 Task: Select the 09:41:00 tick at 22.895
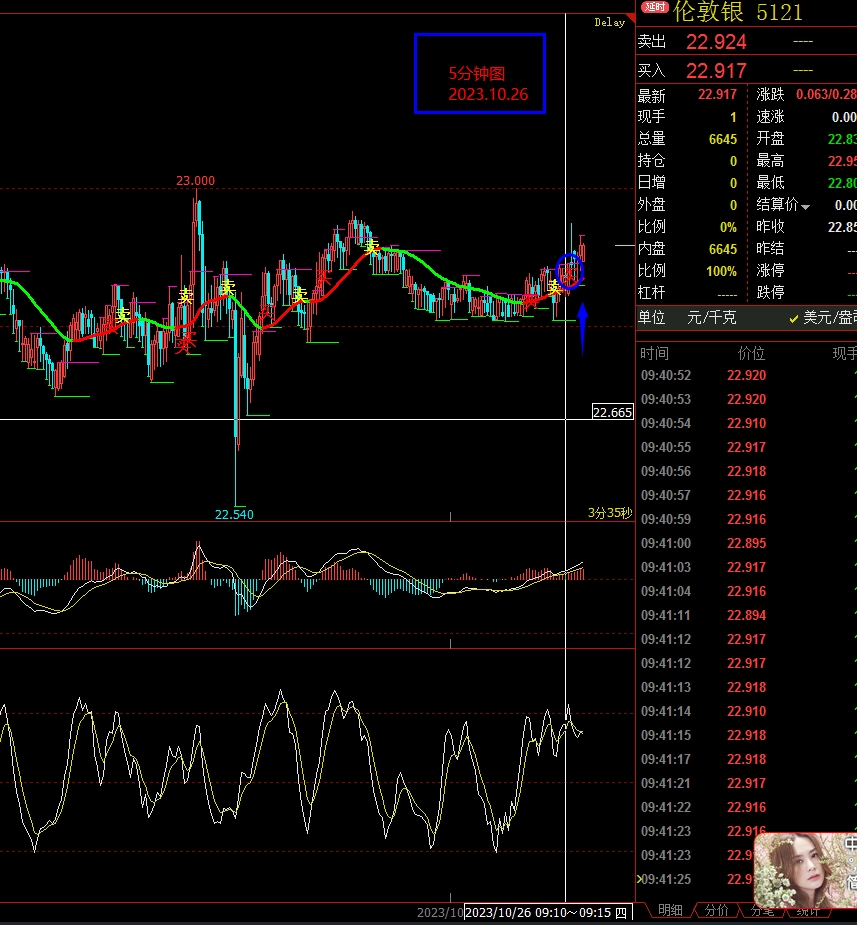pos(746,543)
